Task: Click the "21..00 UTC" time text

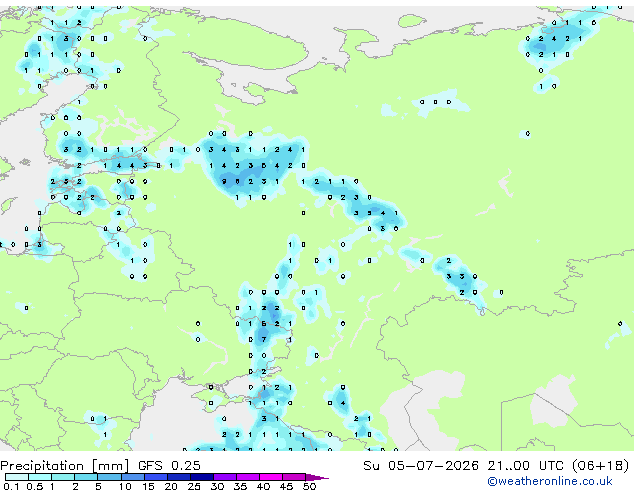Action: [525, 465]
